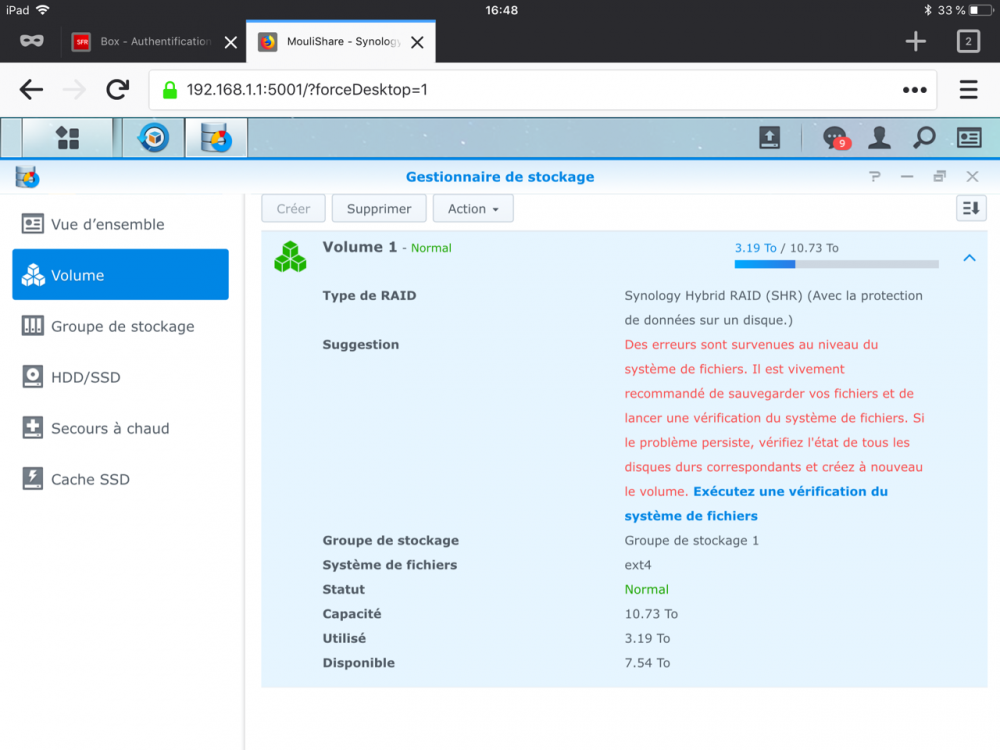Open the notifications chat bubble icon
The image size is (1000, 750).
tap(835, 138)
